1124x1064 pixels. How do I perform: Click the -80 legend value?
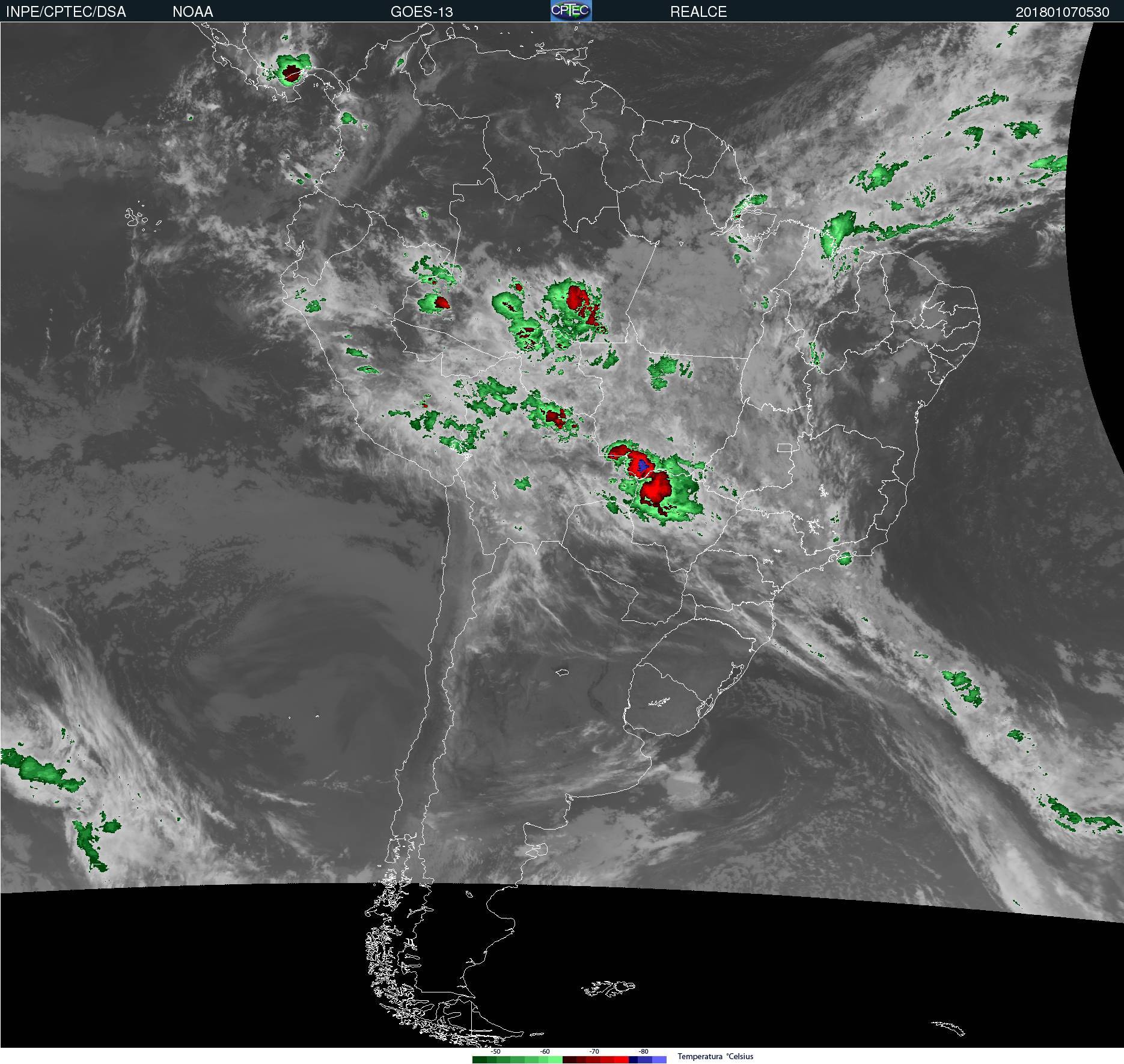644,1051
